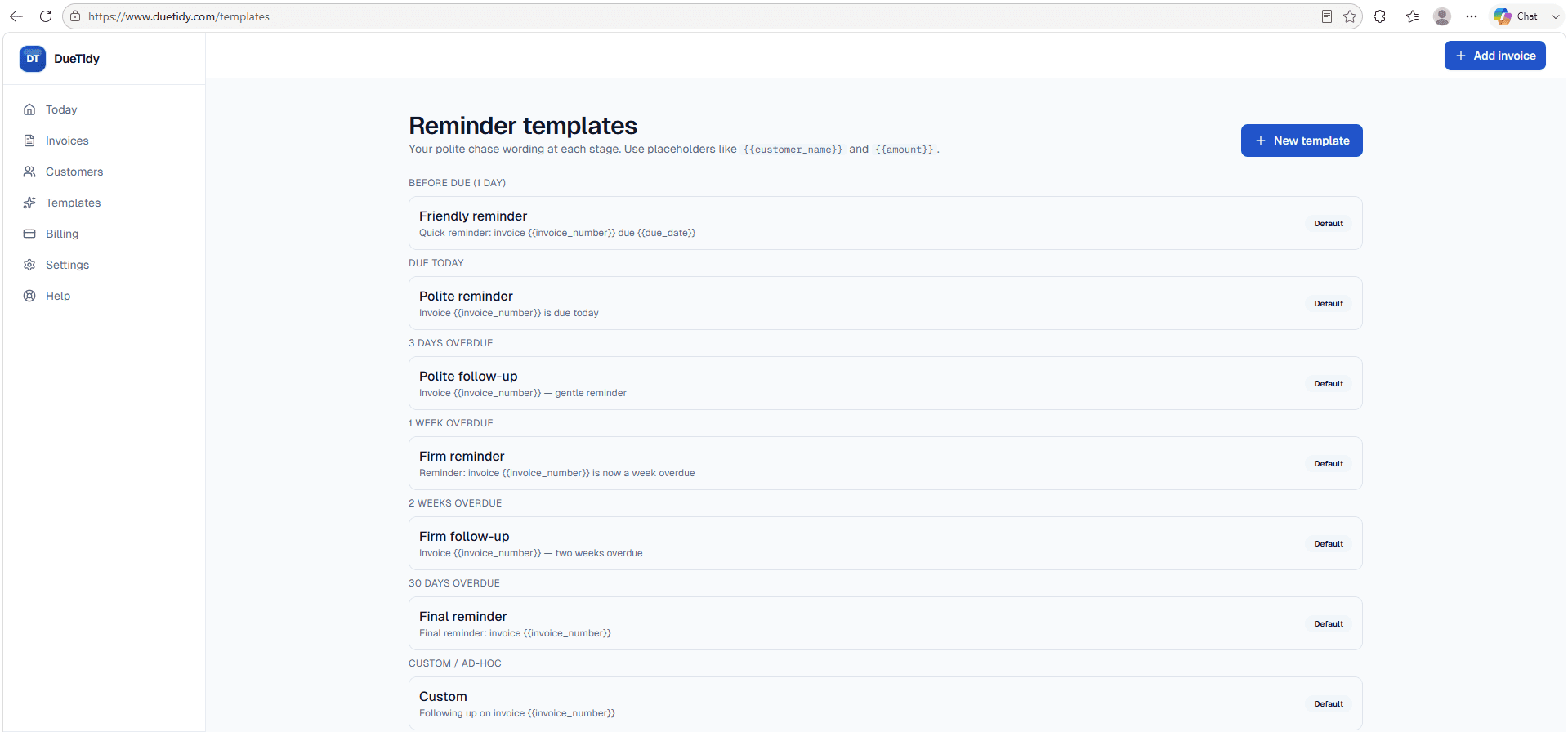Click the Settings gear icon
The height and width of the screenshot is (732, 1568).
tap(29, 265)
